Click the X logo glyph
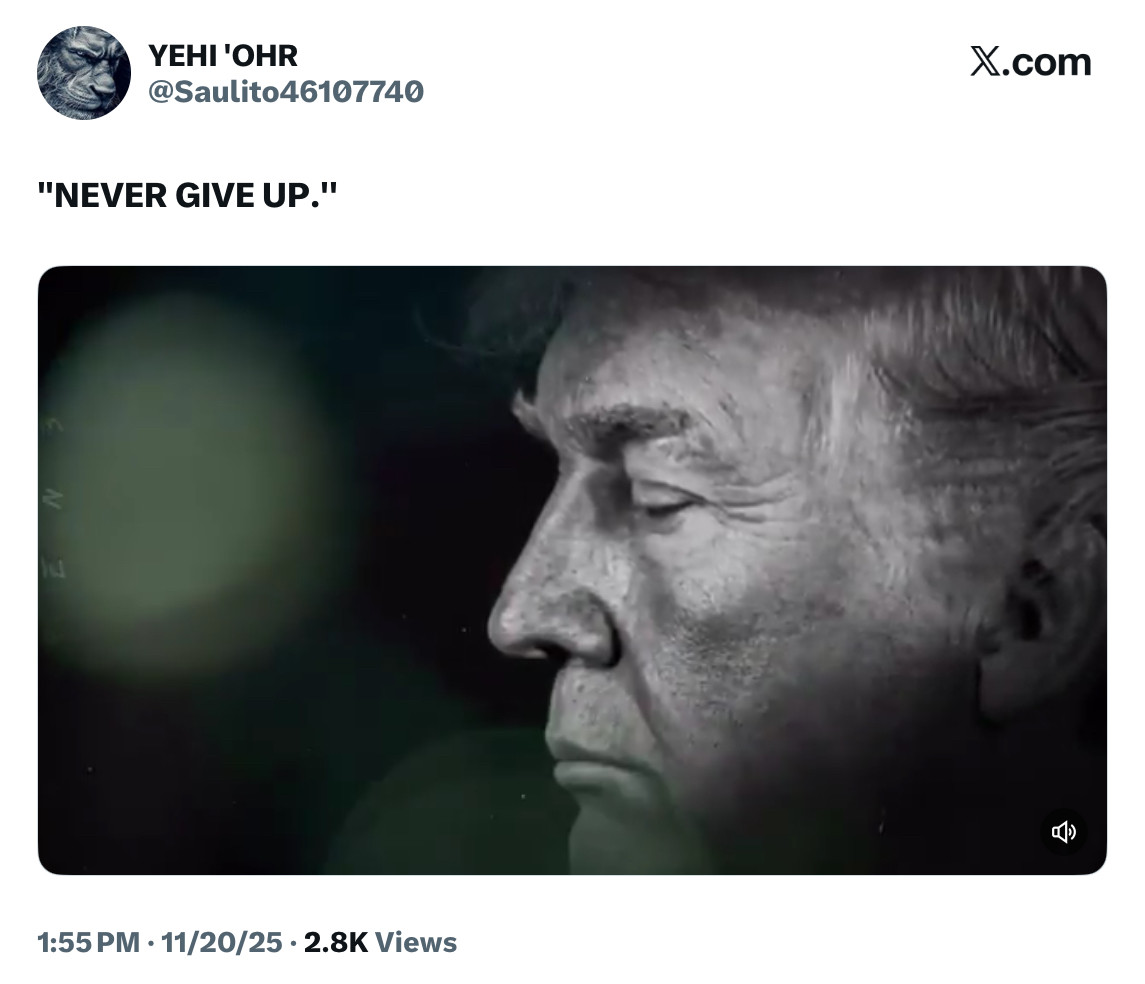1145x984 pixels. tap(985, 61)
